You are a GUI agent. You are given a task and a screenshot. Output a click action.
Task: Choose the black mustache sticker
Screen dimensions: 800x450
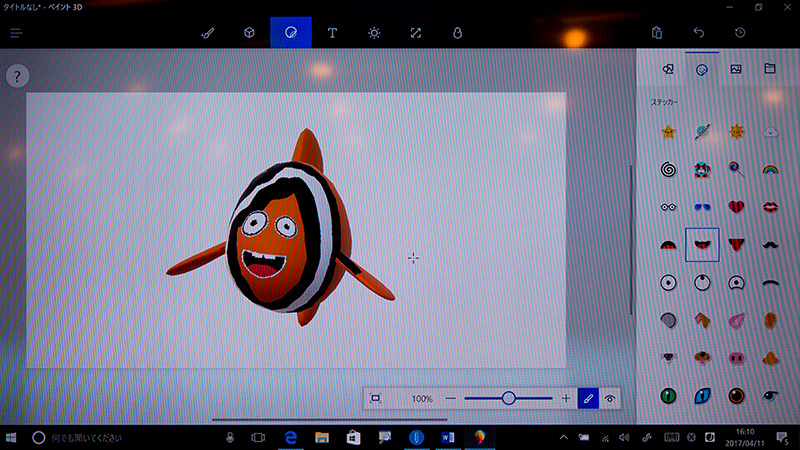770,245
